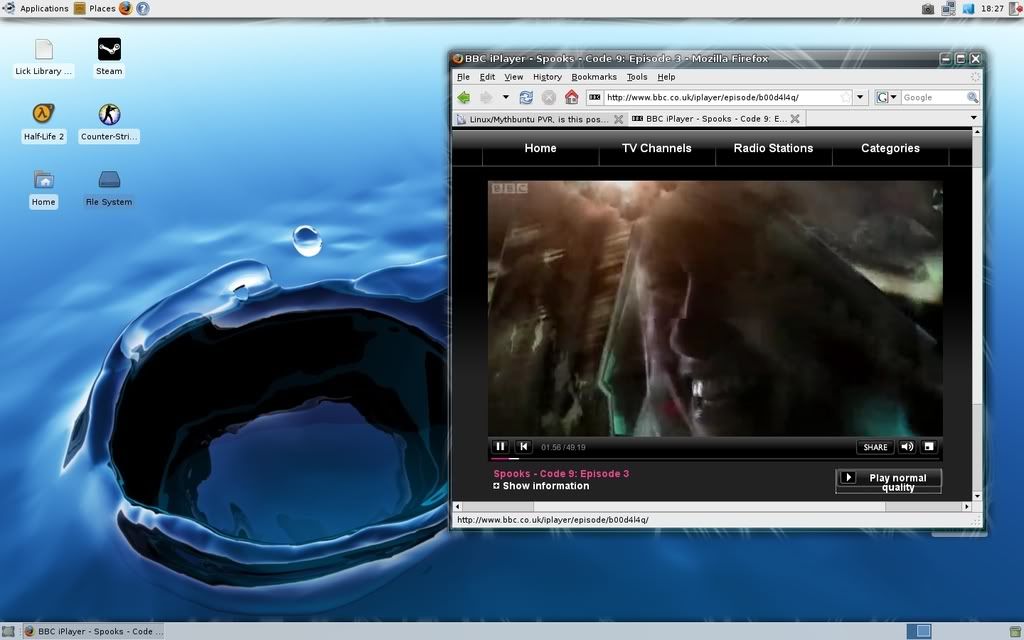Click the trash icon in bottom panel

click(1015, 632)
